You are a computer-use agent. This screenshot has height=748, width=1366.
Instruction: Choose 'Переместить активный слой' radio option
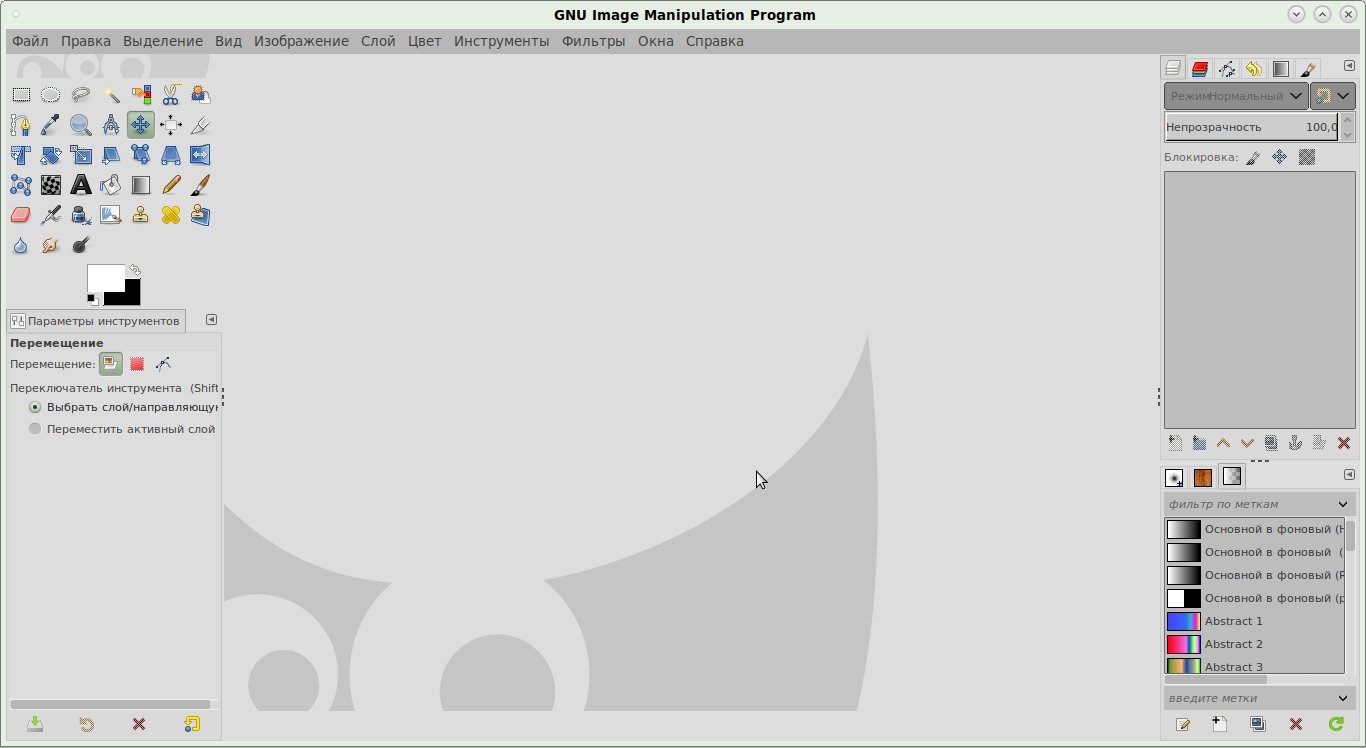point(122,429)
